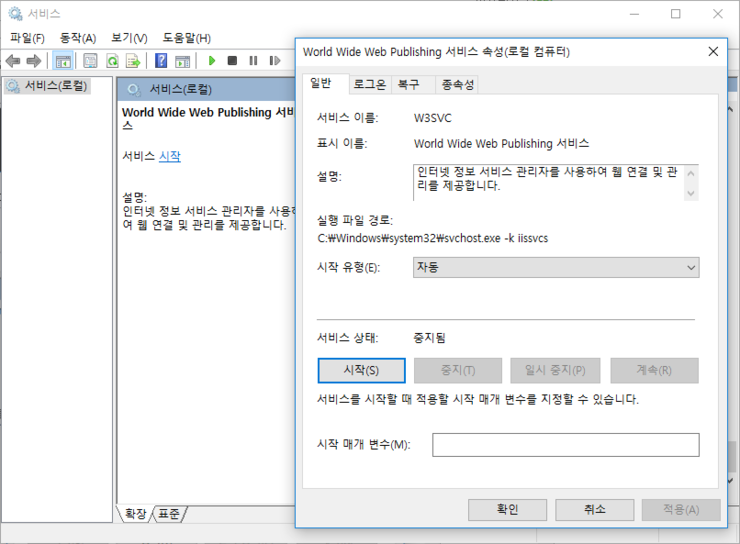Screen dimensions: 740x544
Task: Click the pause service toolbar icon
Action: (253, 61)
